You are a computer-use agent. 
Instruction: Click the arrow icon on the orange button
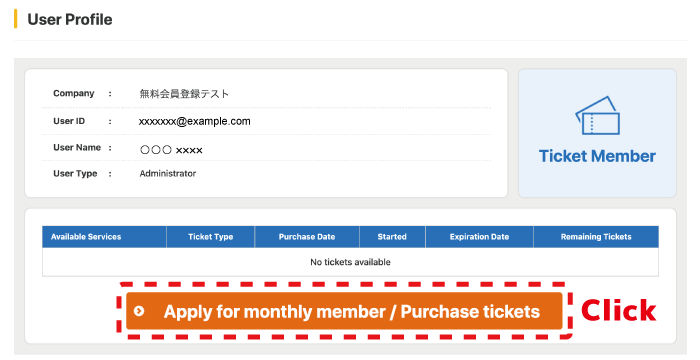[x=139, y=311]
